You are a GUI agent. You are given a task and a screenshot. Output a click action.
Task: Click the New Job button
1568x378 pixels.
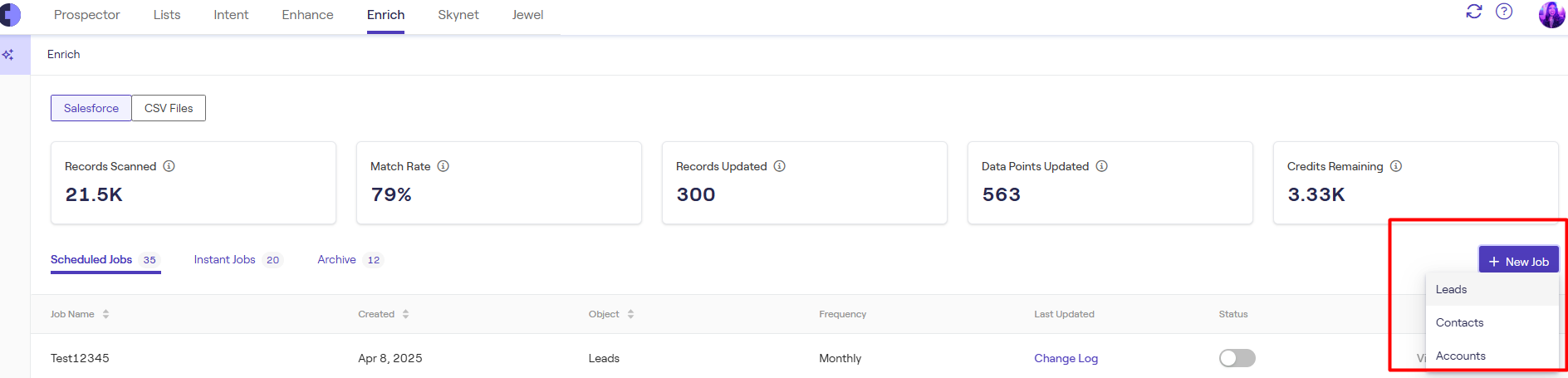click(1518, 261)
